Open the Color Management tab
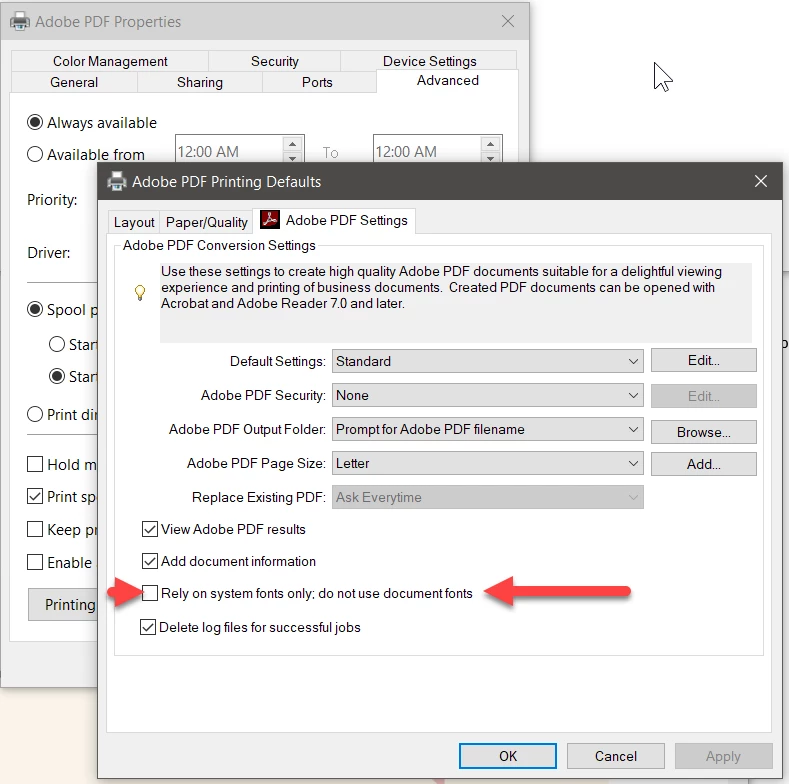Image resolution: width=789 pixels, height=784 pixels. [x=110, y=61]
